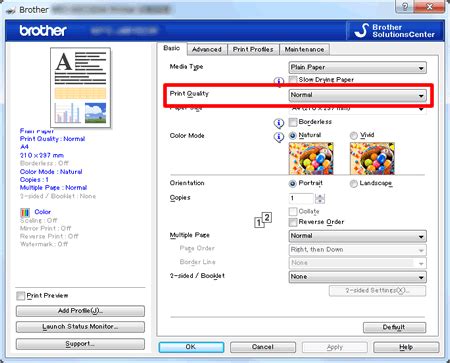This screenshot has height=363, width=450.
Task: Enable the Slow Drying Paper checkbox
Action: point(293,80)
